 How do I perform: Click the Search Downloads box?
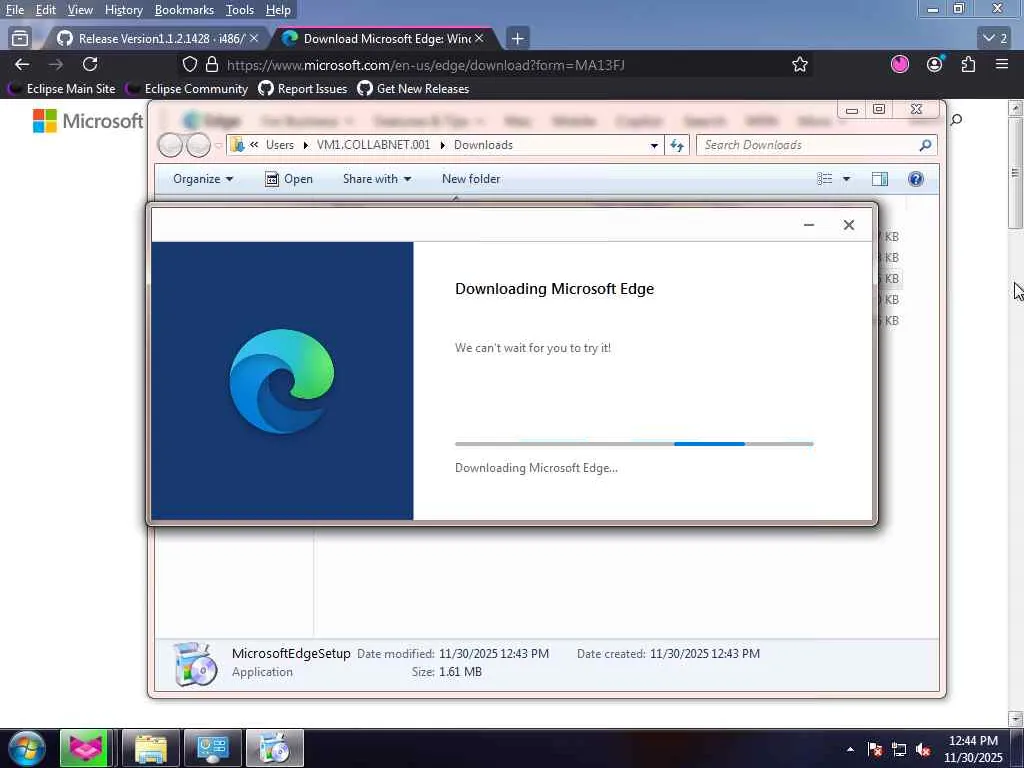pos(816,145)
